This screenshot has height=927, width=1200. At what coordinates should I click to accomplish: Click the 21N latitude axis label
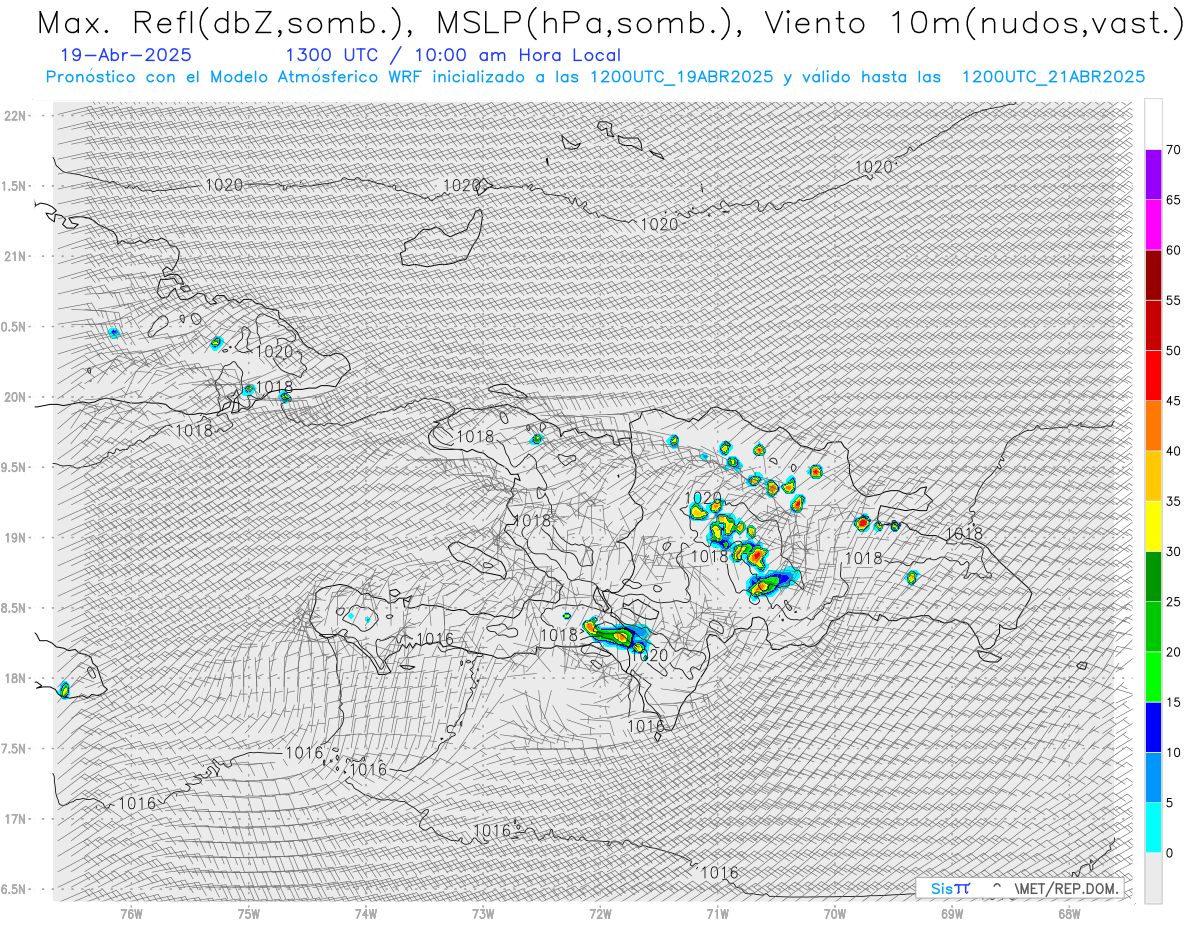pyautogui.click(x=17, y=256)
